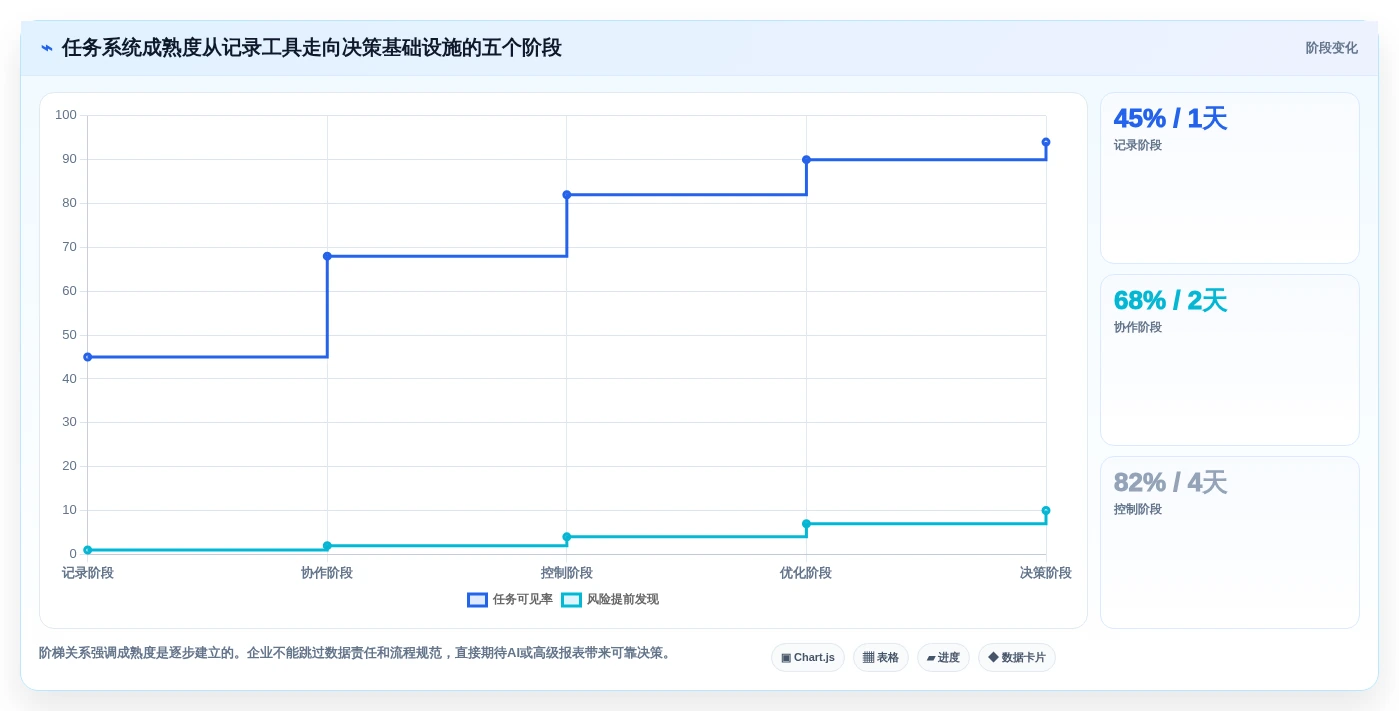This screenshot has height=711, width=1399.
Task: Click the 风险提前发现 data point at 记录阶段
Action: [88, 550]
